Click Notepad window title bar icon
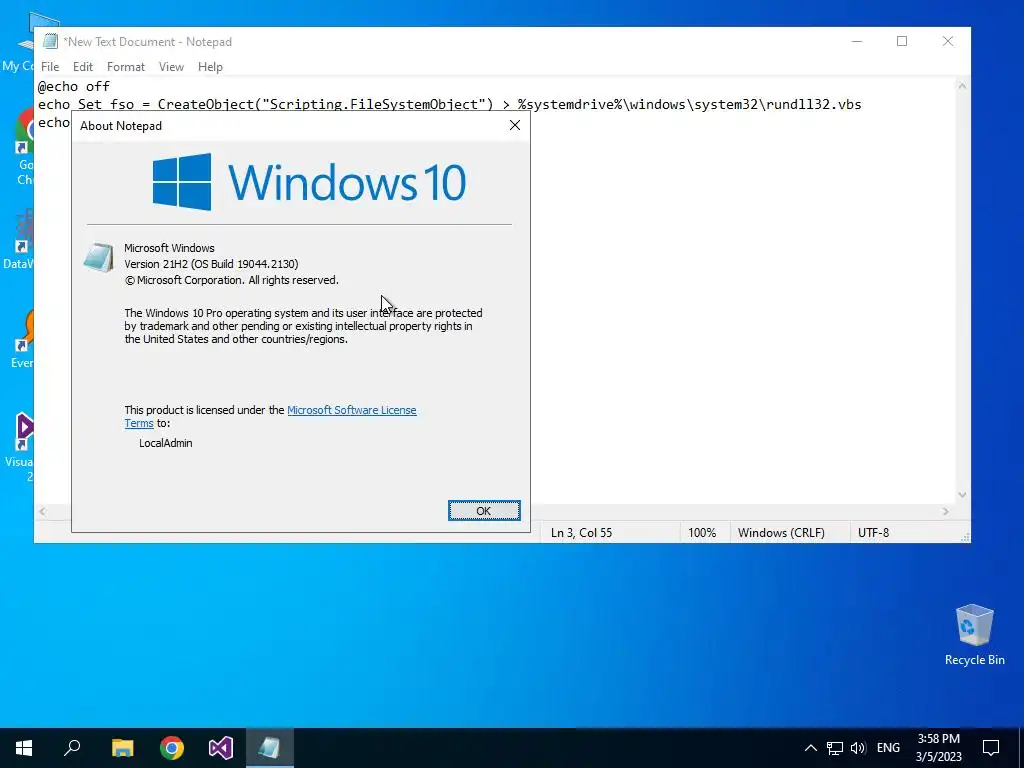Image resolution: width=1024 pixels, height=768 pixels. (50, 41)
